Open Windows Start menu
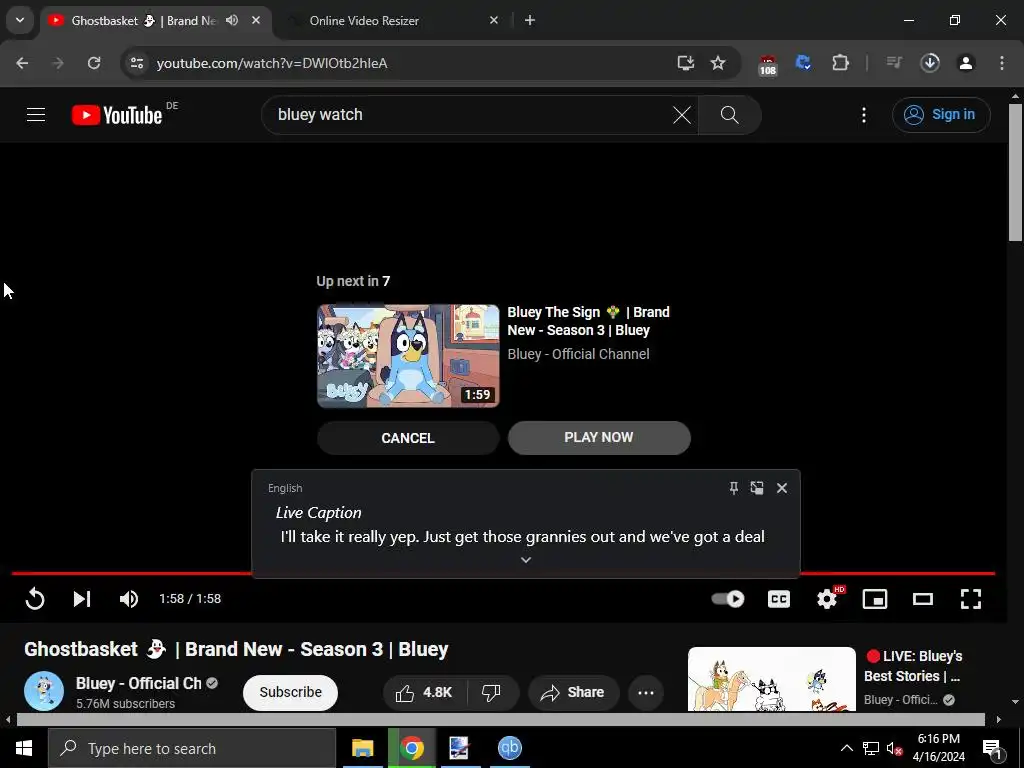Image resolution: width=1024 pixels, height=768 pixels. click(x=24, y=748)
